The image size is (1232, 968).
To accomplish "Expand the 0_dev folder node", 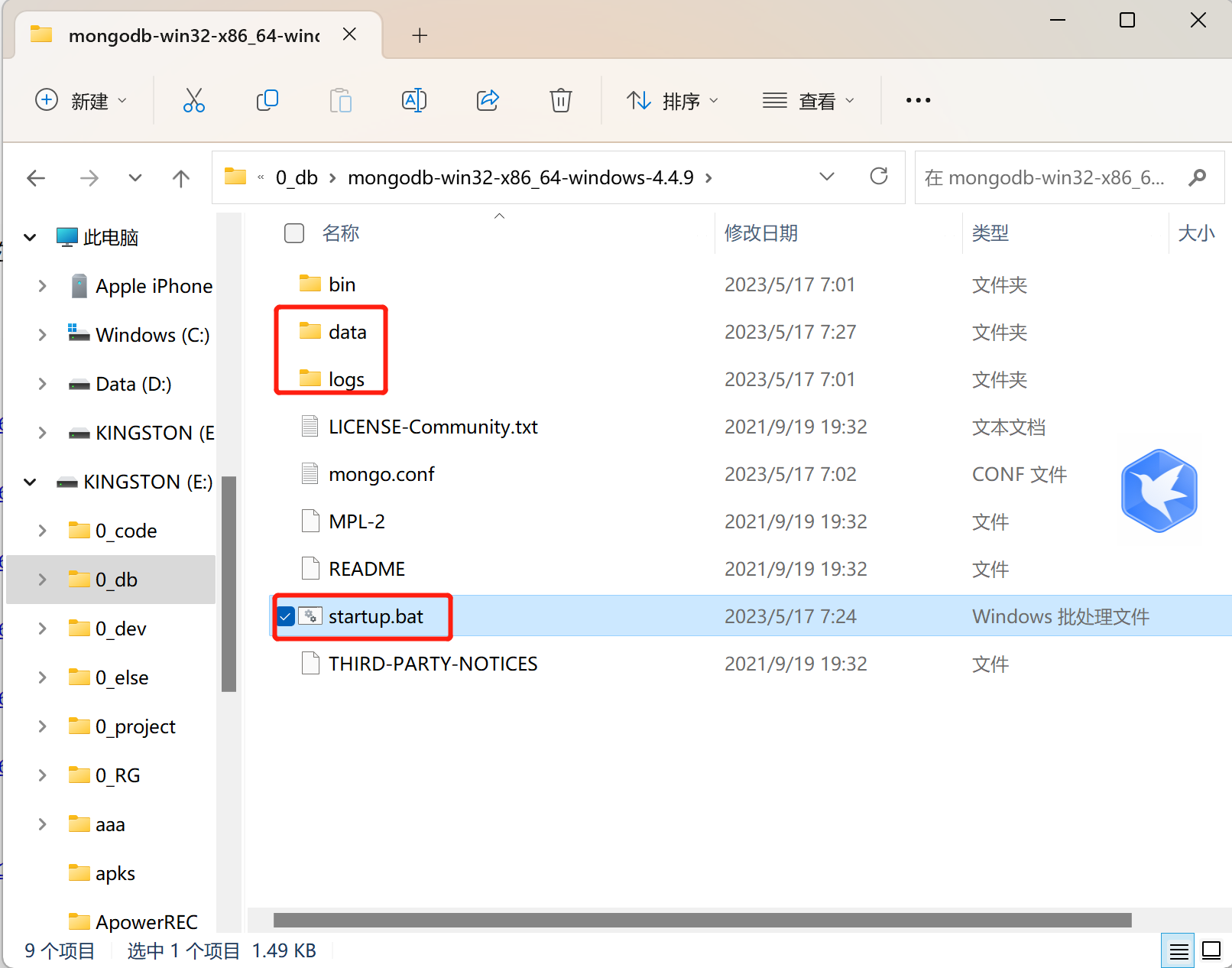I will point(42,629).
